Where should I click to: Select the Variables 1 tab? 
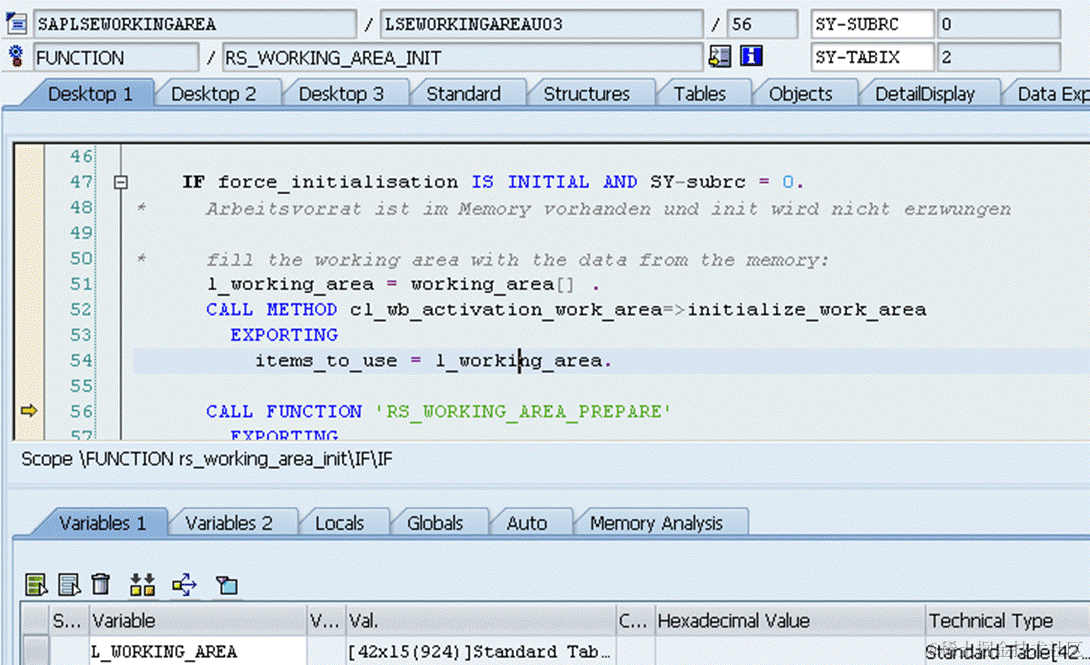tap(102, 523)
